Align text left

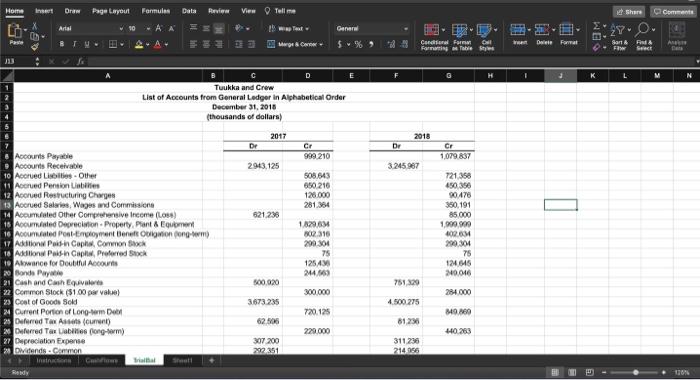193,44
